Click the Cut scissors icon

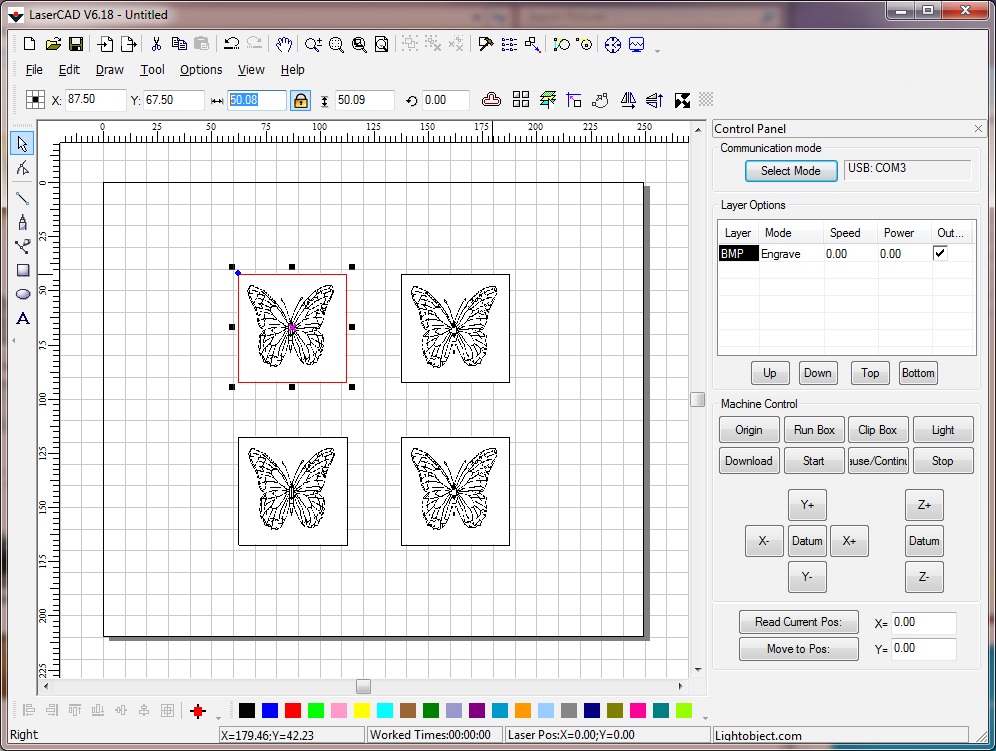(x=156, y=44)
